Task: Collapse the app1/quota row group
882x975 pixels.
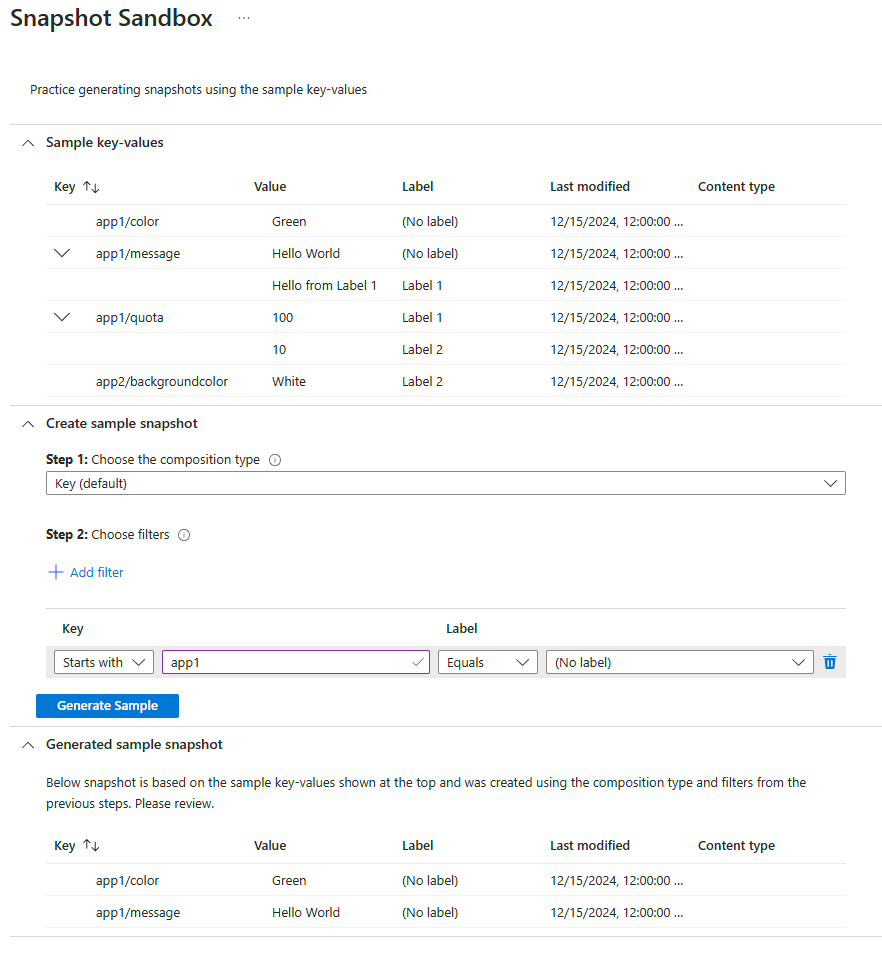Action: [62, 318]
